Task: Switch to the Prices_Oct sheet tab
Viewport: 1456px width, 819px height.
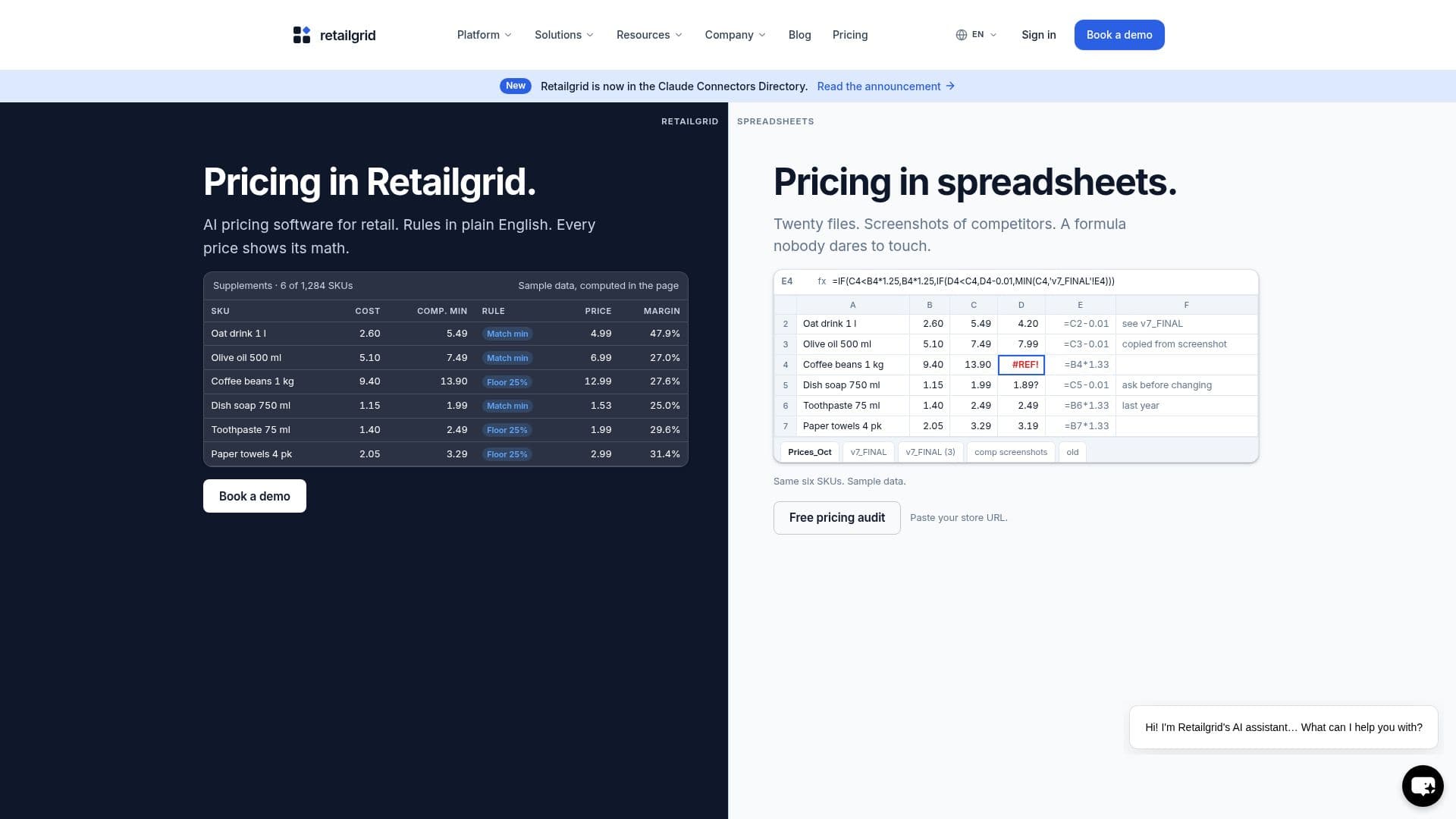Action: [809, 452]
